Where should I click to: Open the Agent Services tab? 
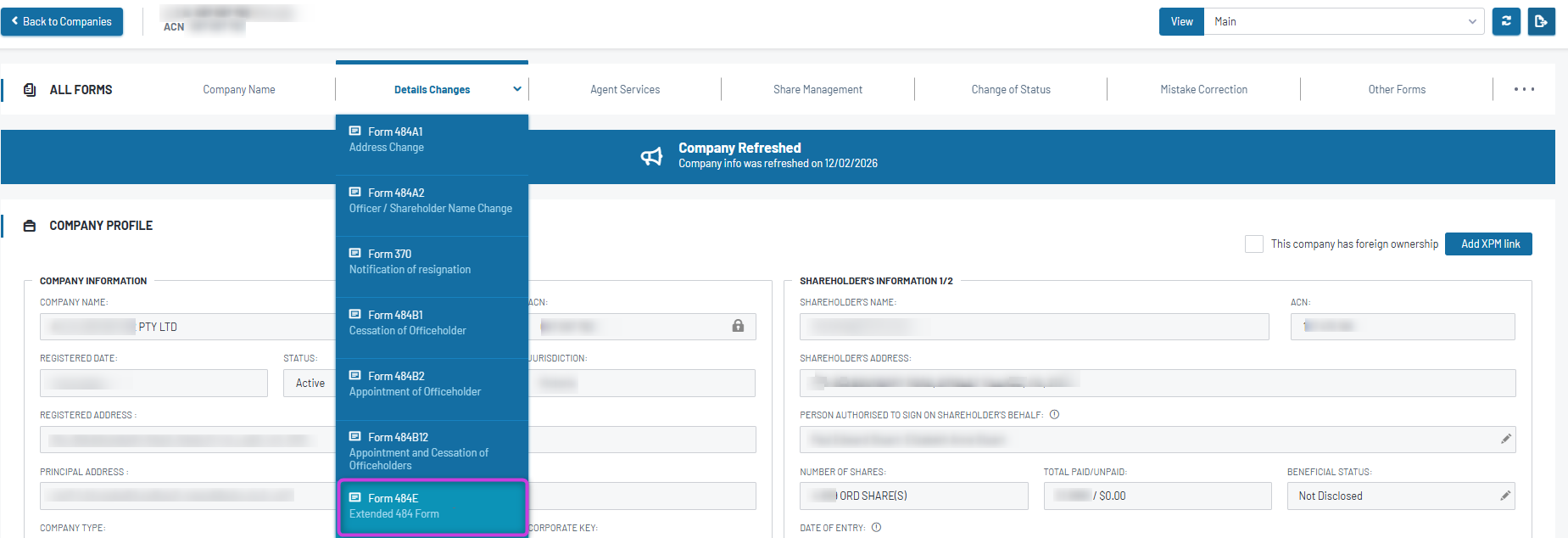click(x=625, y=89)
